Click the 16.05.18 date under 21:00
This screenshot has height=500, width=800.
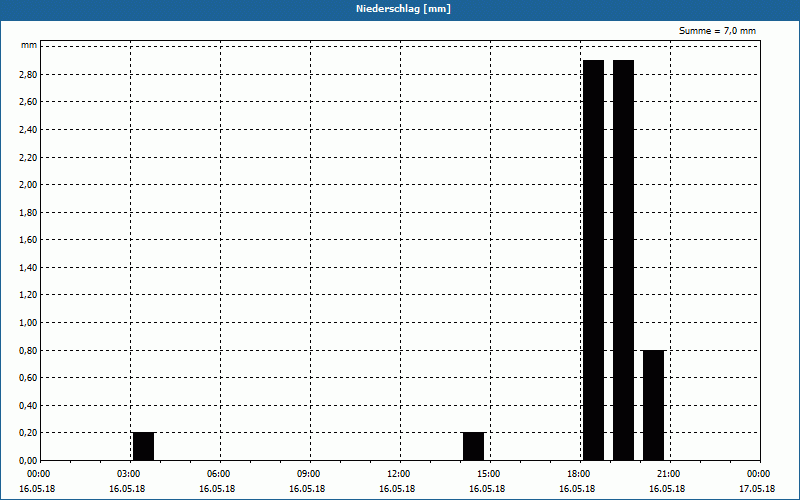[667, 489]
